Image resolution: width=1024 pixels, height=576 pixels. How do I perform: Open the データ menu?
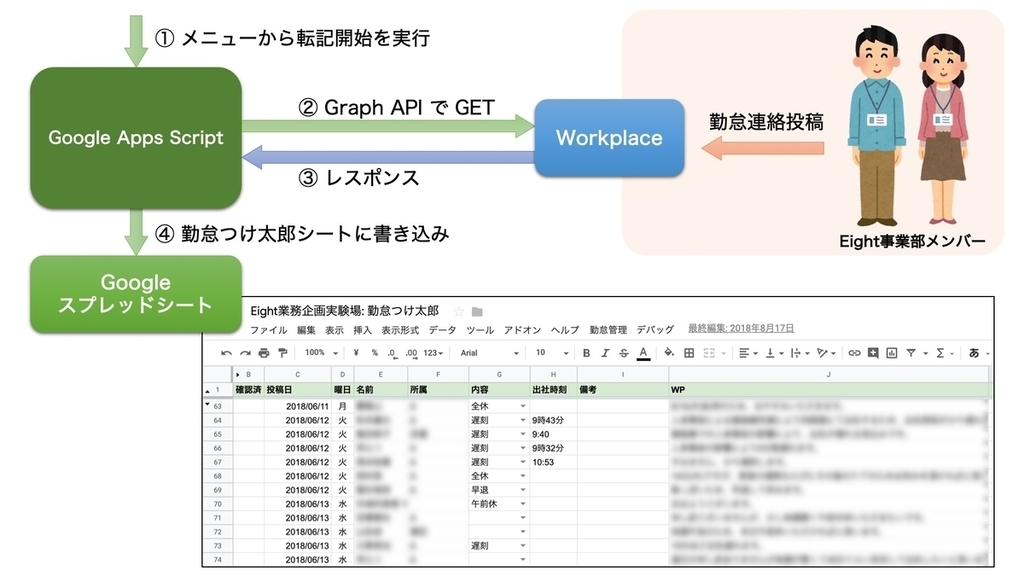coord(442,330)
